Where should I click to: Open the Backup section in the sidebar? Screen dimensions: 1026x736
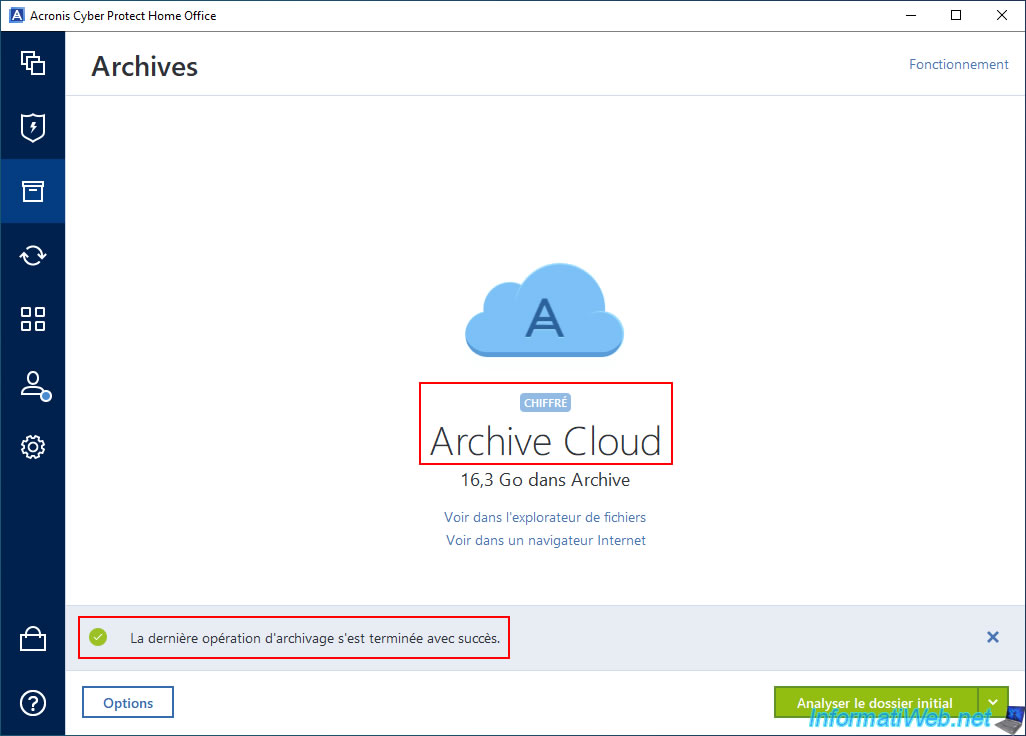[33, 64]
